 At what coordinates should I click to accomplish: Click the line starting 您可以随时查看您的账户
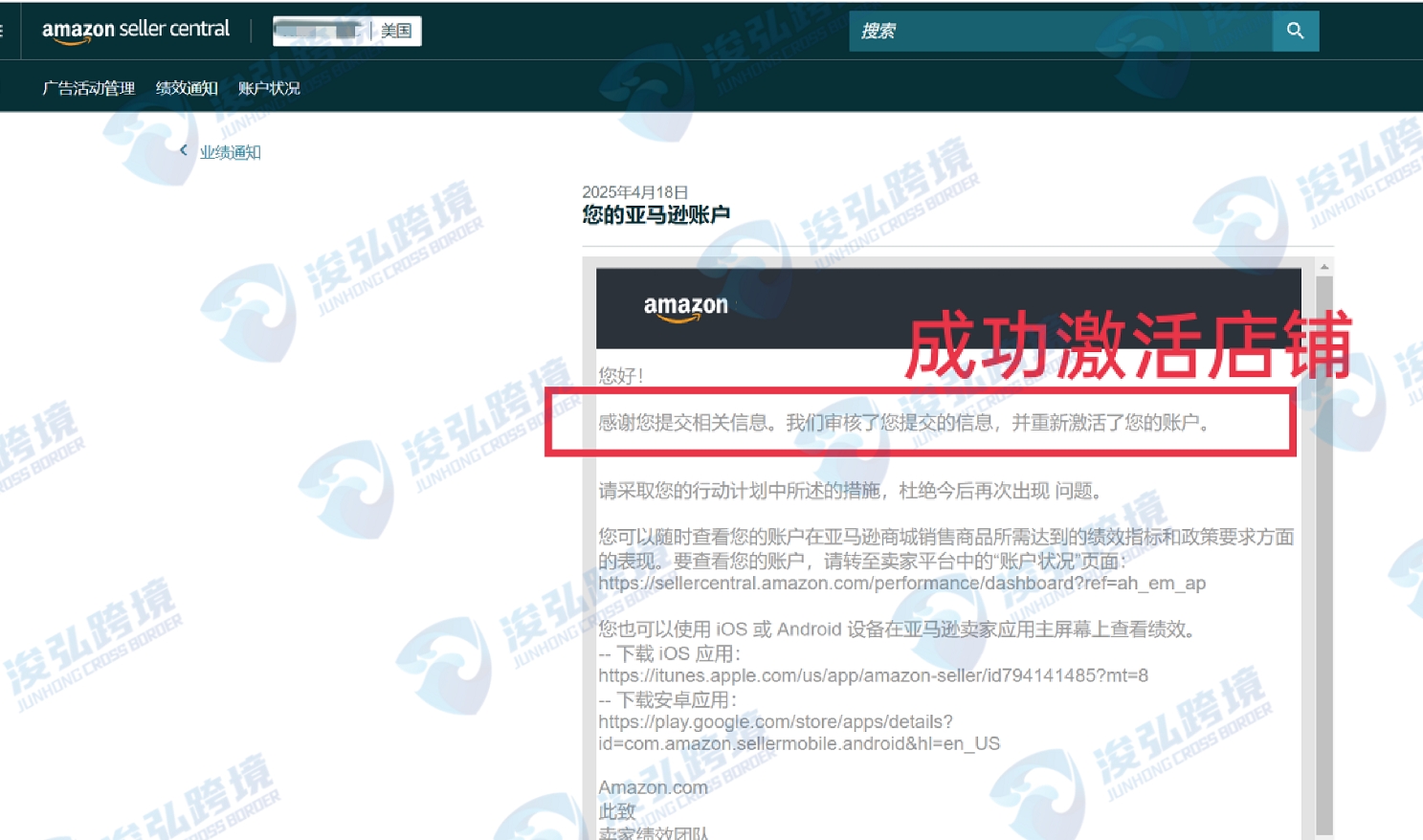[946, 548]
